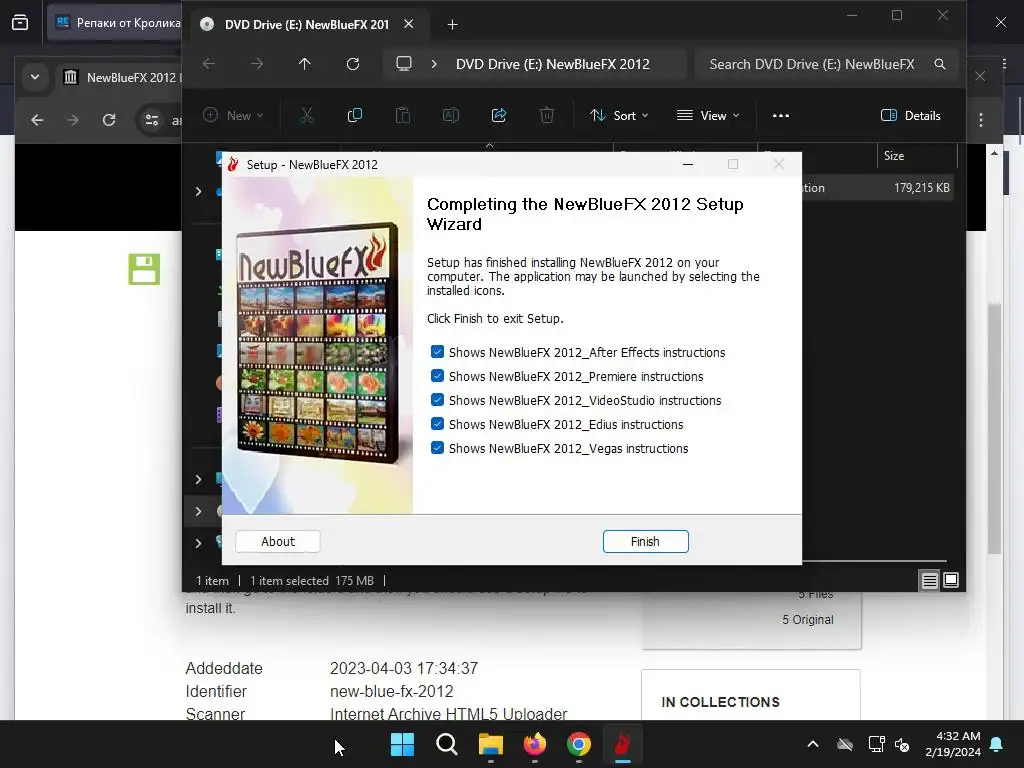Viewport: 1024px width, 768px height.
Task: Click the search magnifier icon in Explorer
Action: point(940,64)
